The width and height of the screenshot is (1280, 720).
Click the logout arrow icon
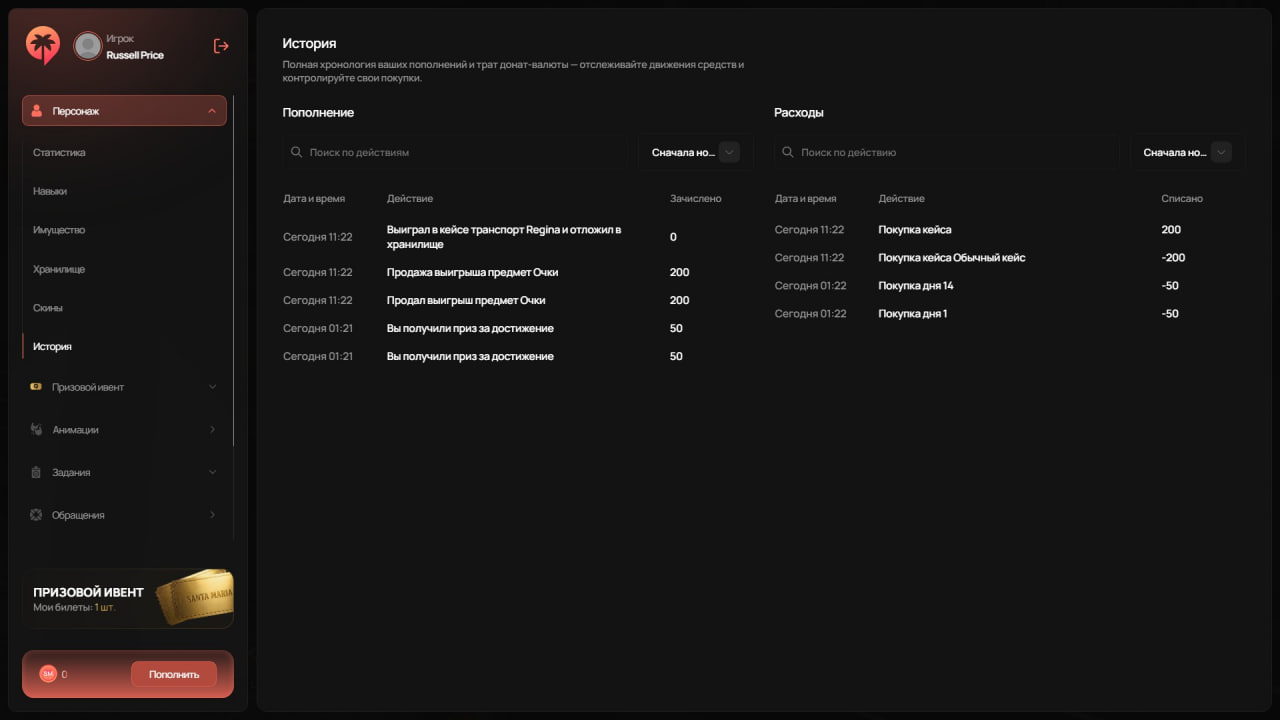[x=221, y=46]
